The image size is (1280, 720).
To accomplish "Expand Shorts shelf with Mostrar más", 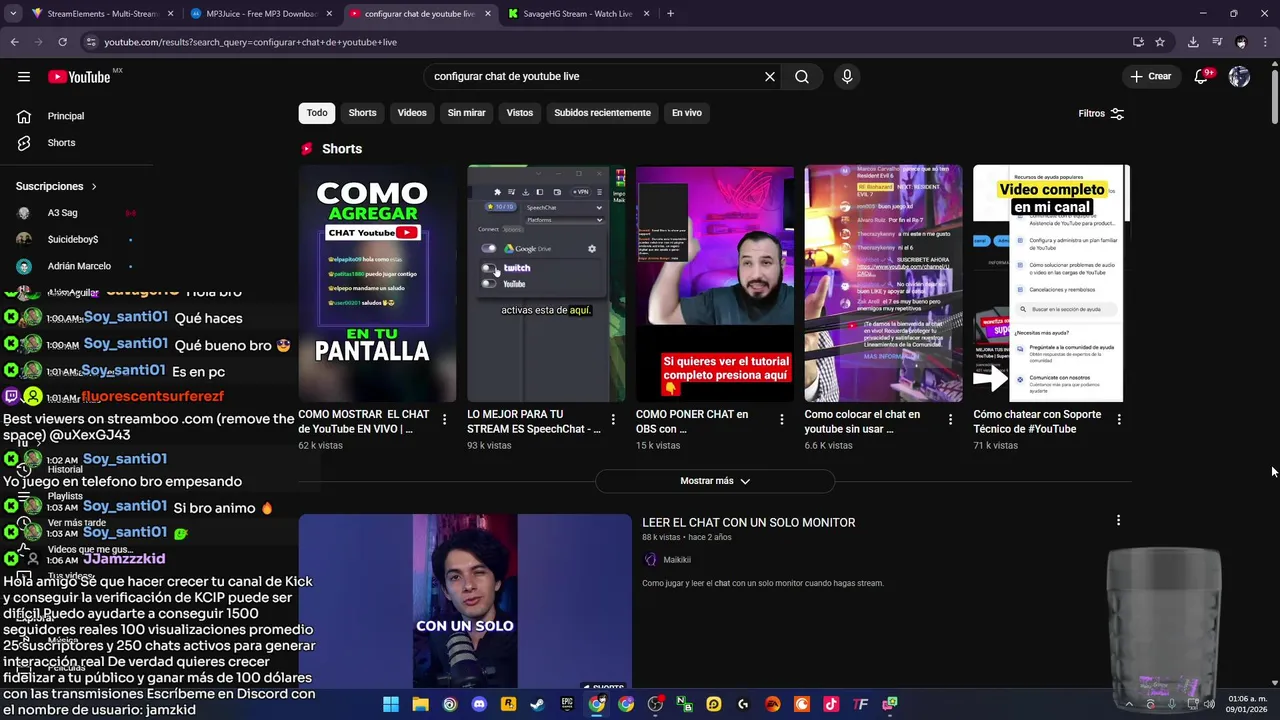I will (715, 481).
